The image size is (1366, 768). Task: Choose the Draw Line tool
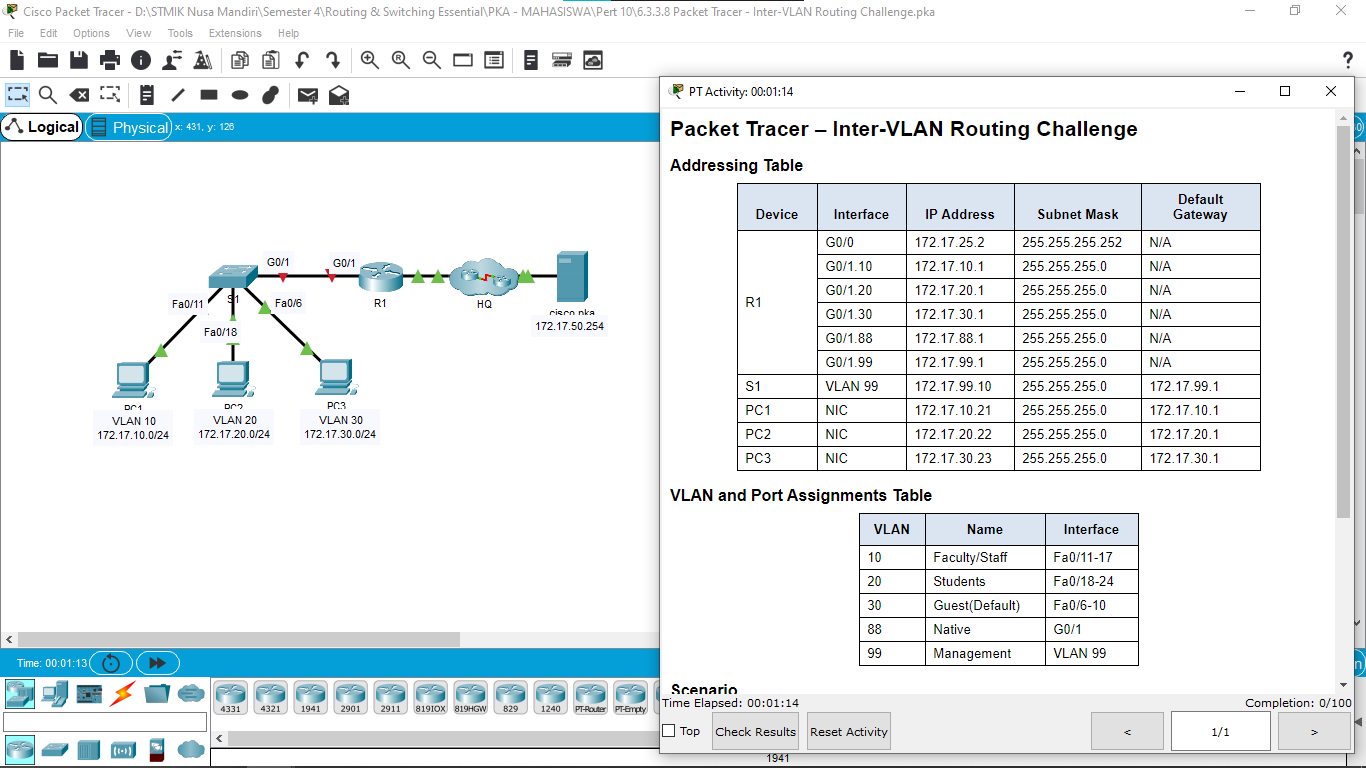tap(178, 95)
